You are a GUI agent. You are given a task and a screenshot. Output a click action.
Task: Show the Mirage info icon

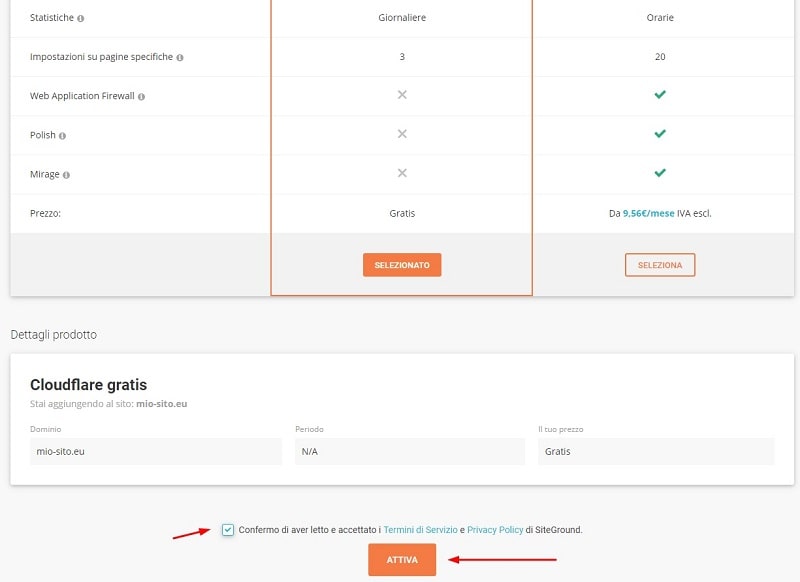coord(66,175)
